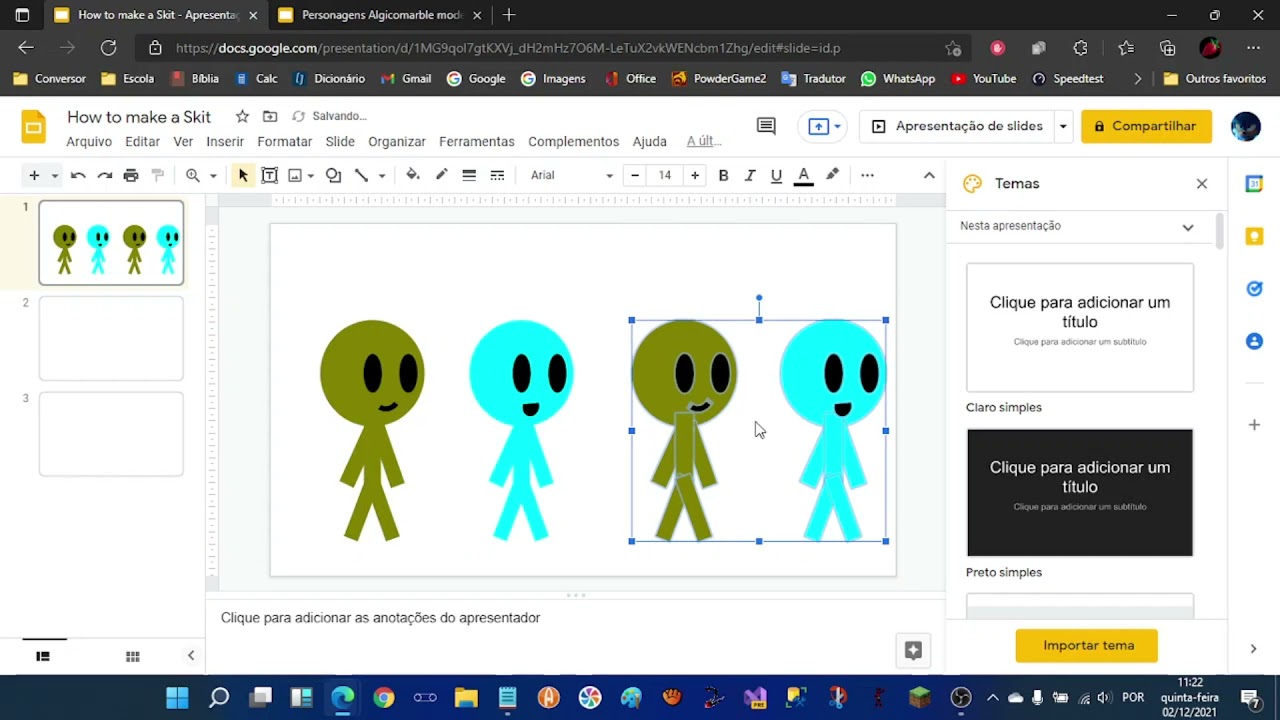Open the Apresentação de slides dropdown arrow
The image size is (1280, 720).
pos(1063,127)
